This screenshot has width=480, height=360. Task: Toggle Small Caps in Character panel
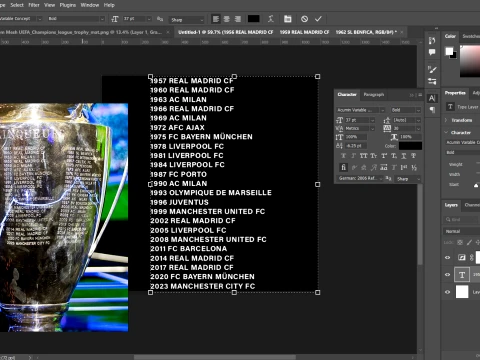coord(374,156)
